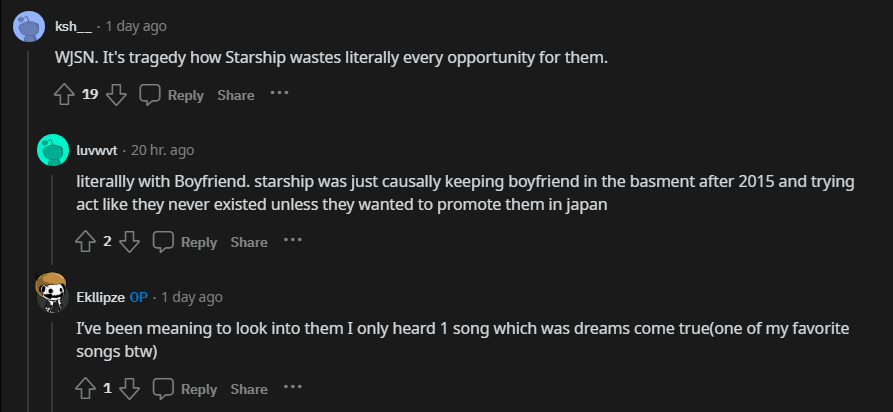Upvote luvwvt's comment about Boyfriend
This screenshot has width=893, height=412.
click(x=86, y=242)
